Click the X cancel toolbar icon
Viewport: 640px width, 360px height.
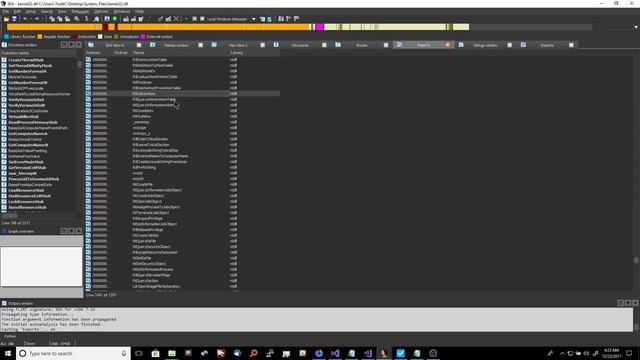click(176, 19)
